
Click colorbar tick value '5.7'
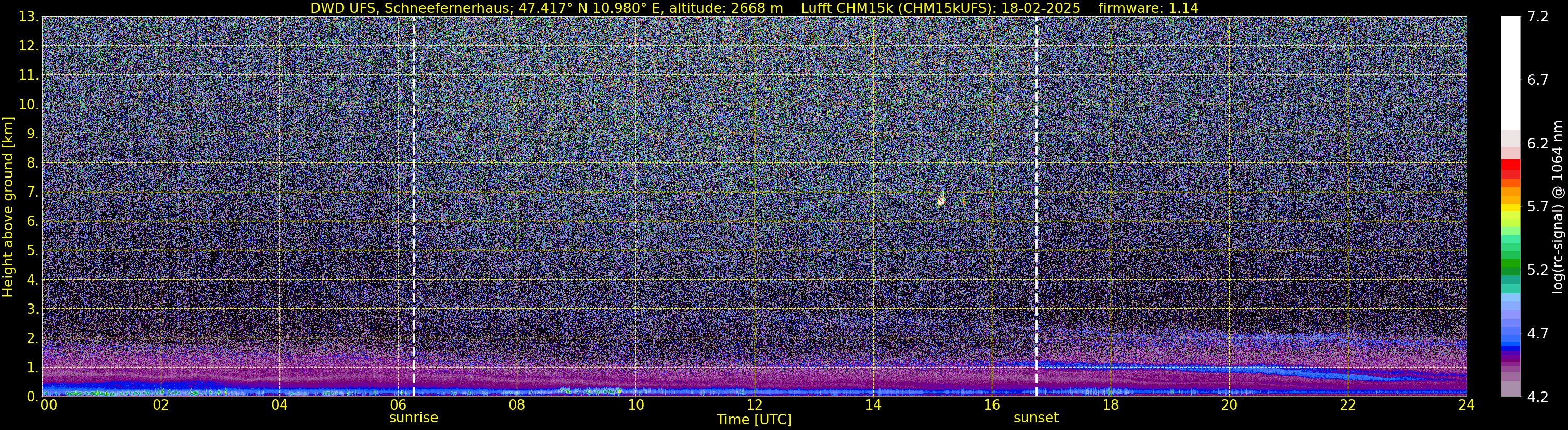click(x=1538, y=207)
